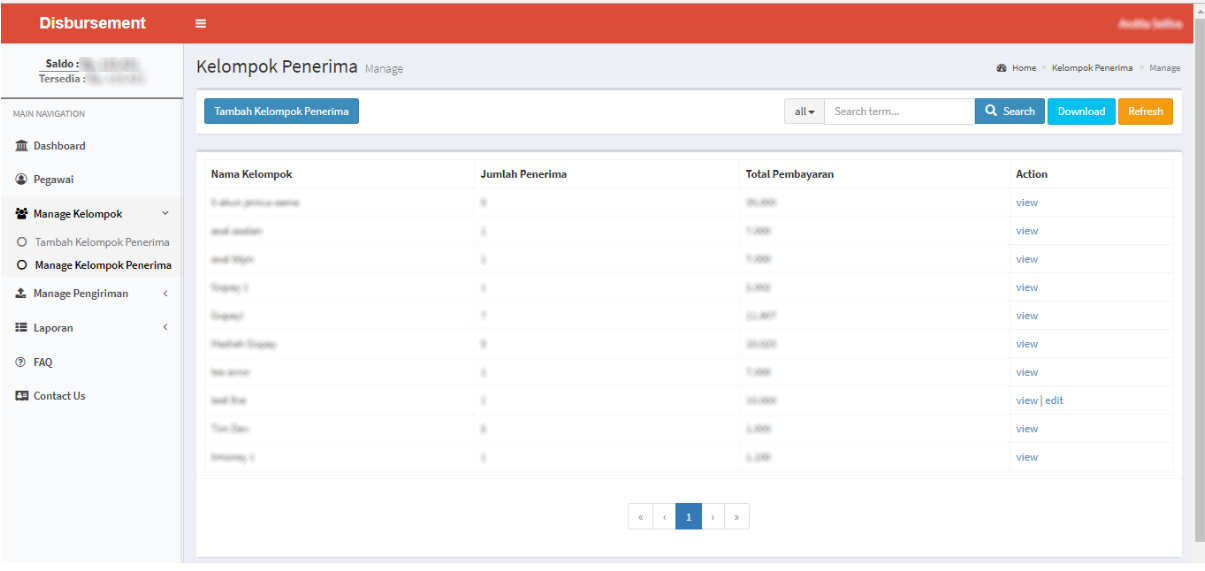Viewport: 1205px width, 571px height.
Task: Click the orange Refresh button
Action: click(1145, 111)
